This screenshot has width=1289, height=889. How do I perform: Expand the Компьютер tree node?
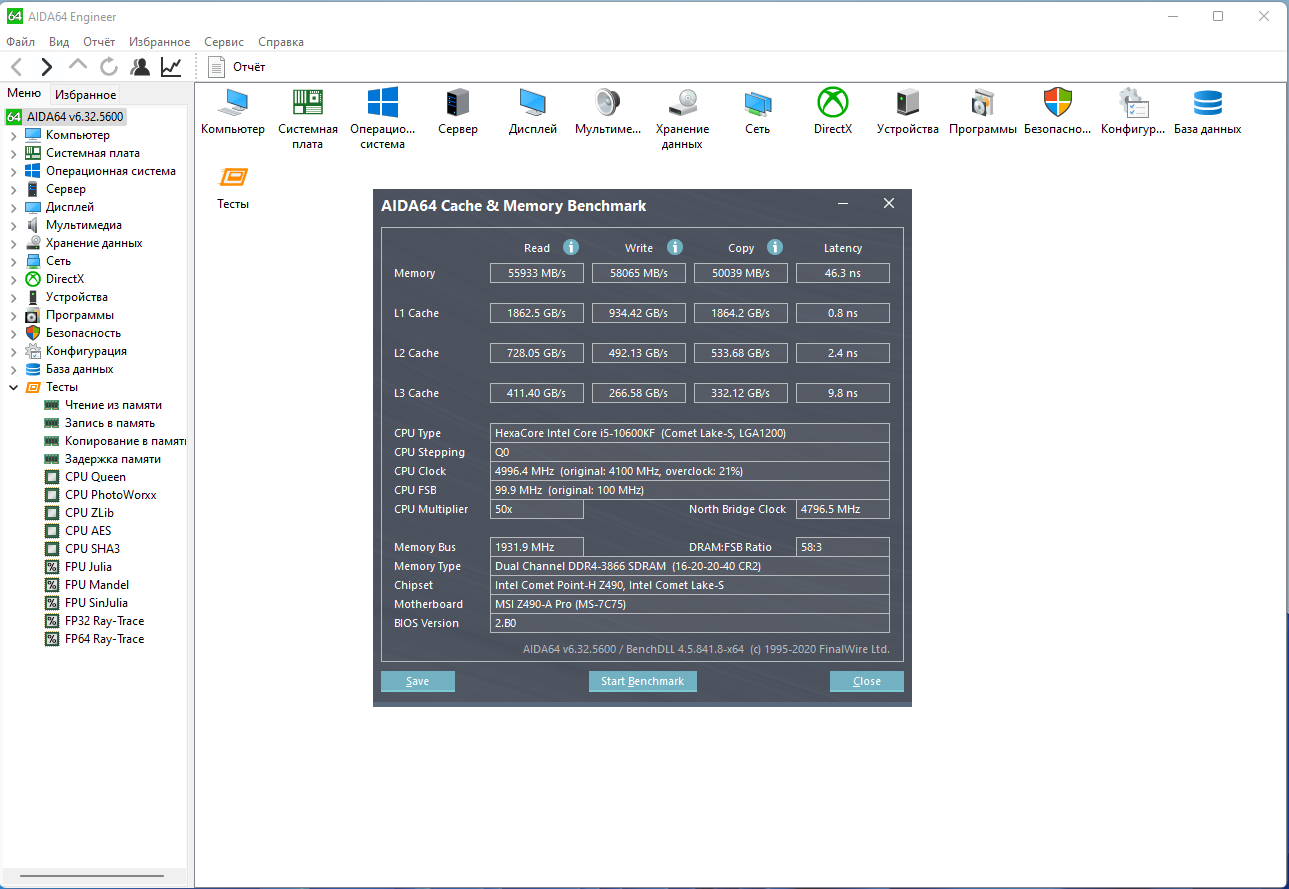click(x=13, y=135)
